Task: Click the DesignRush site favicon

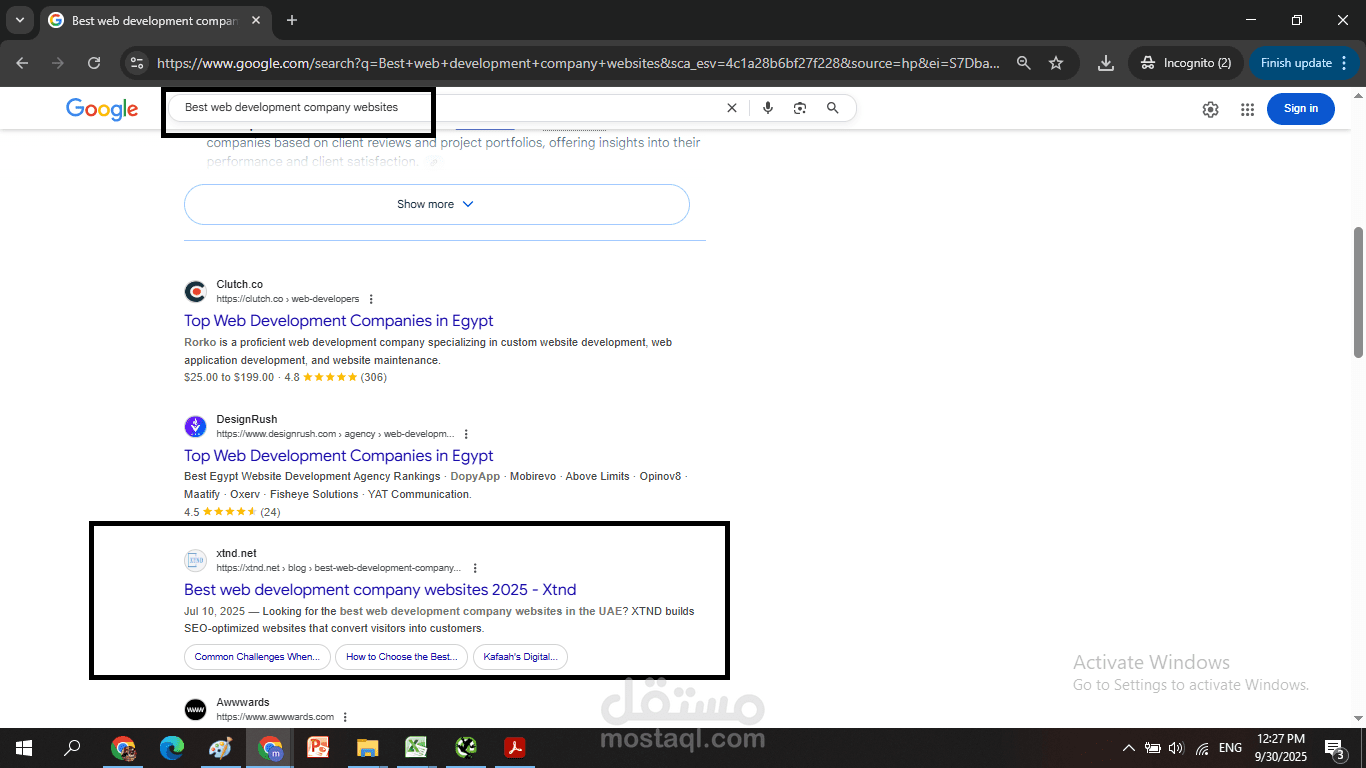Action: [x=195, y=427]
